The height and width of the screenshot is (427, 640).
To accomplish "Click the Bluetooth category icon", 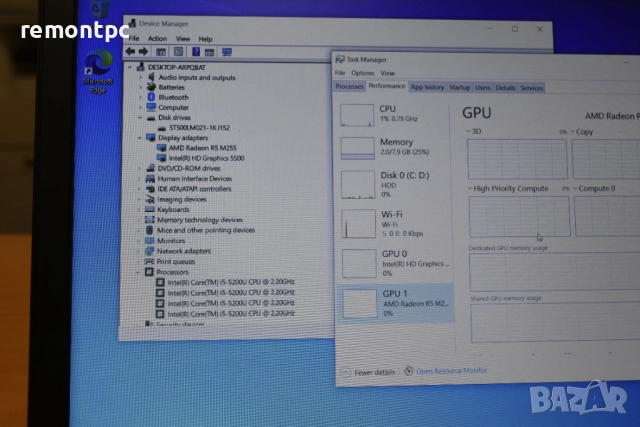I will click(x=151, y=97).
